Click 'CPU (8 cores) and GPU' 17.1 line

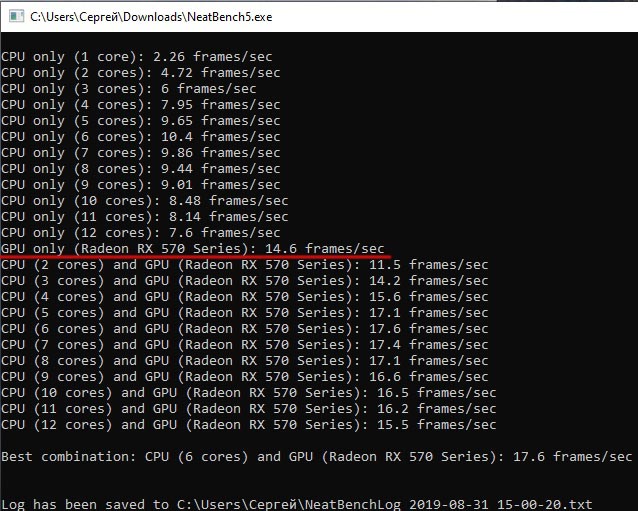tap(245, 361)
